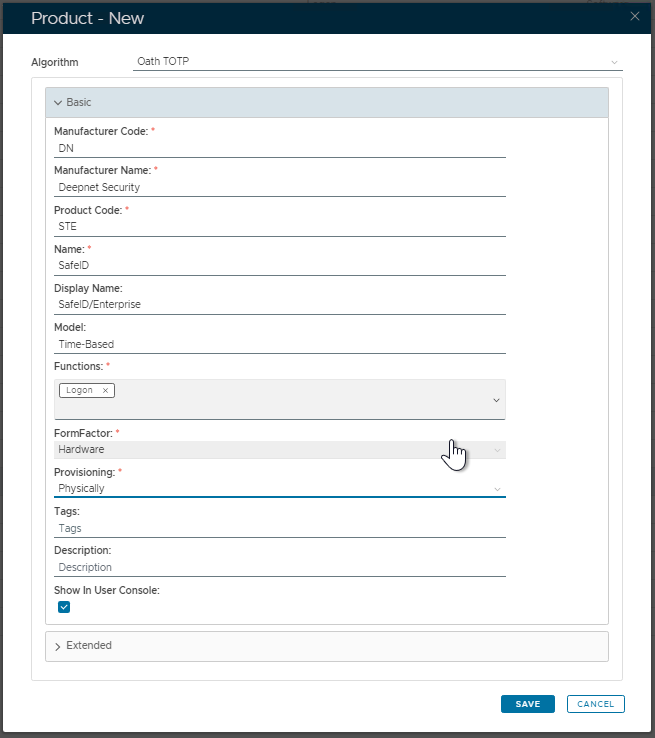Open the Functions dropdown arrow

(x=496, y=400)
